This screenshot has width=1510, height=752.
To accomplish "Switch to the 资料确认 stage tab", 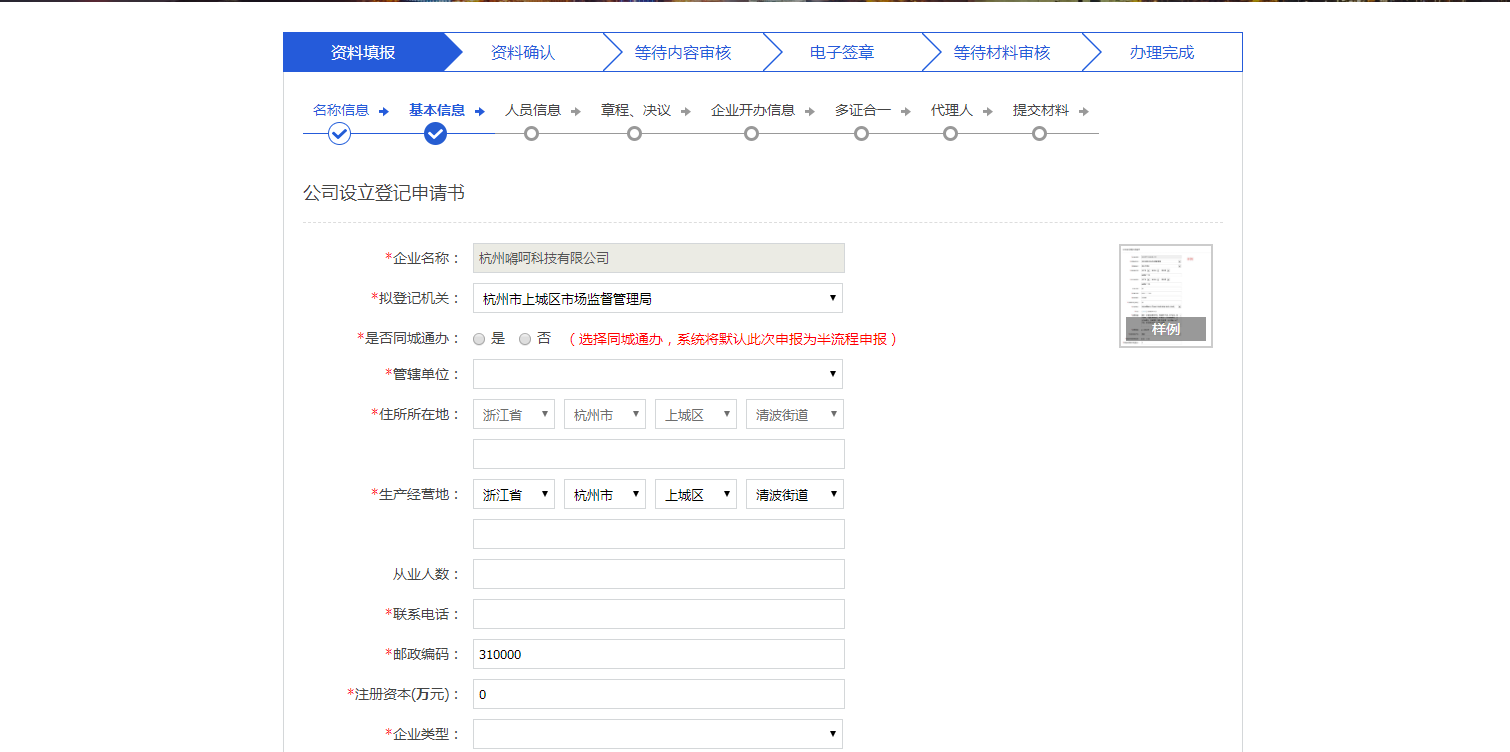I will 522,52.
